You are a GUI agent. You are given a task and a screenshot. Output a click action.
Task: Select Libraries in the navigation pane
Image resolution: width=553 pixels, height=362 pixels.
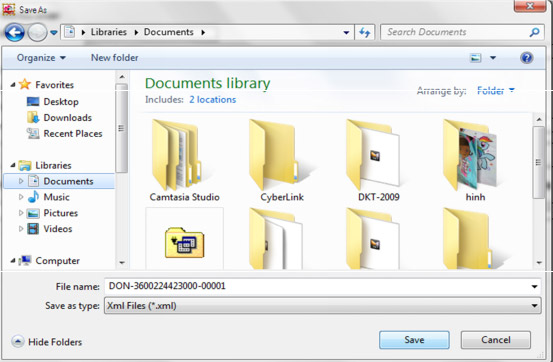(x=53, y=165)
